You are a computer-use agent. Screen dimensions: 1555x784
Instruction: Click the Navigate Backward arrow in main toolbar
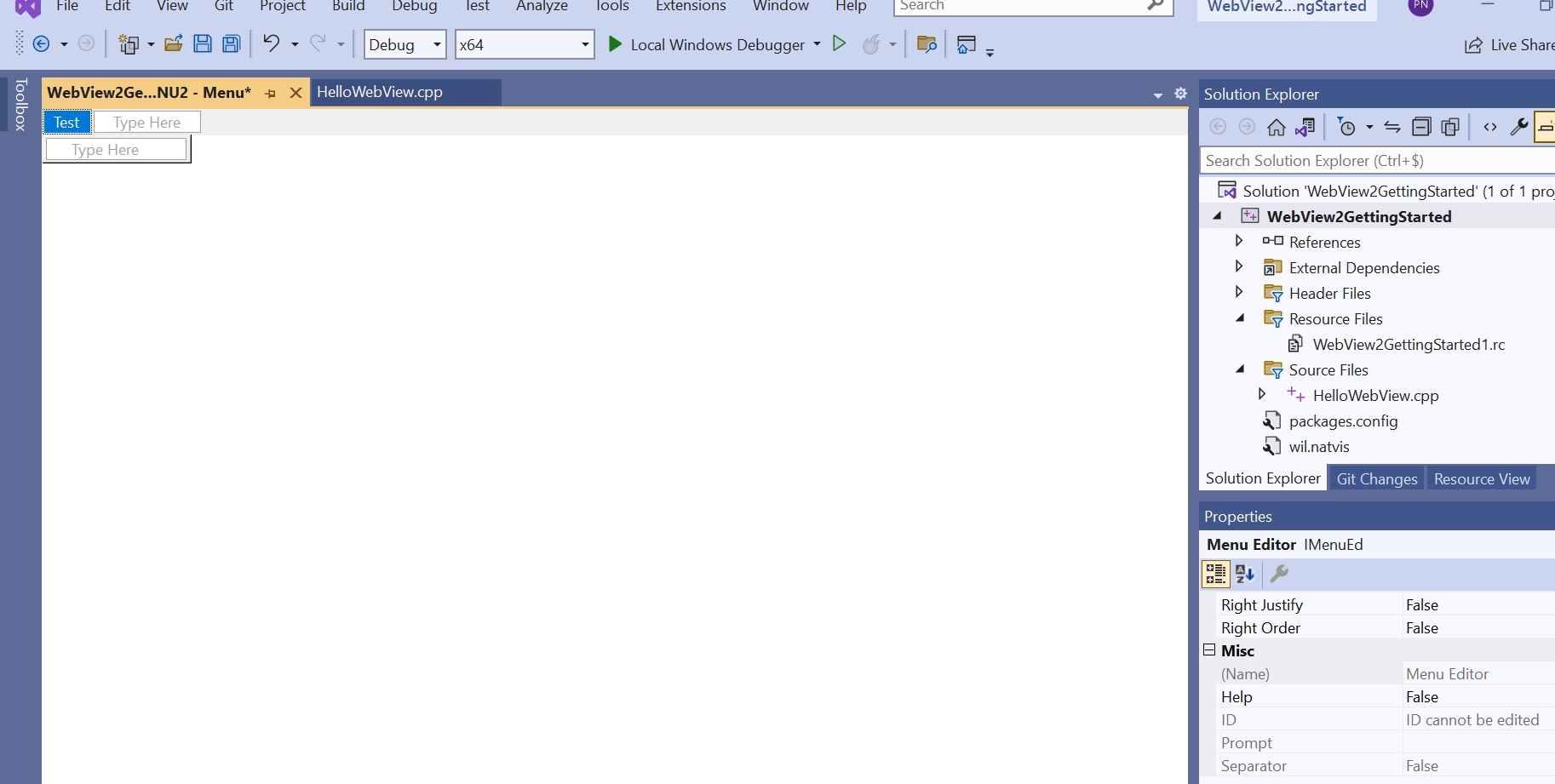[41, 44]
